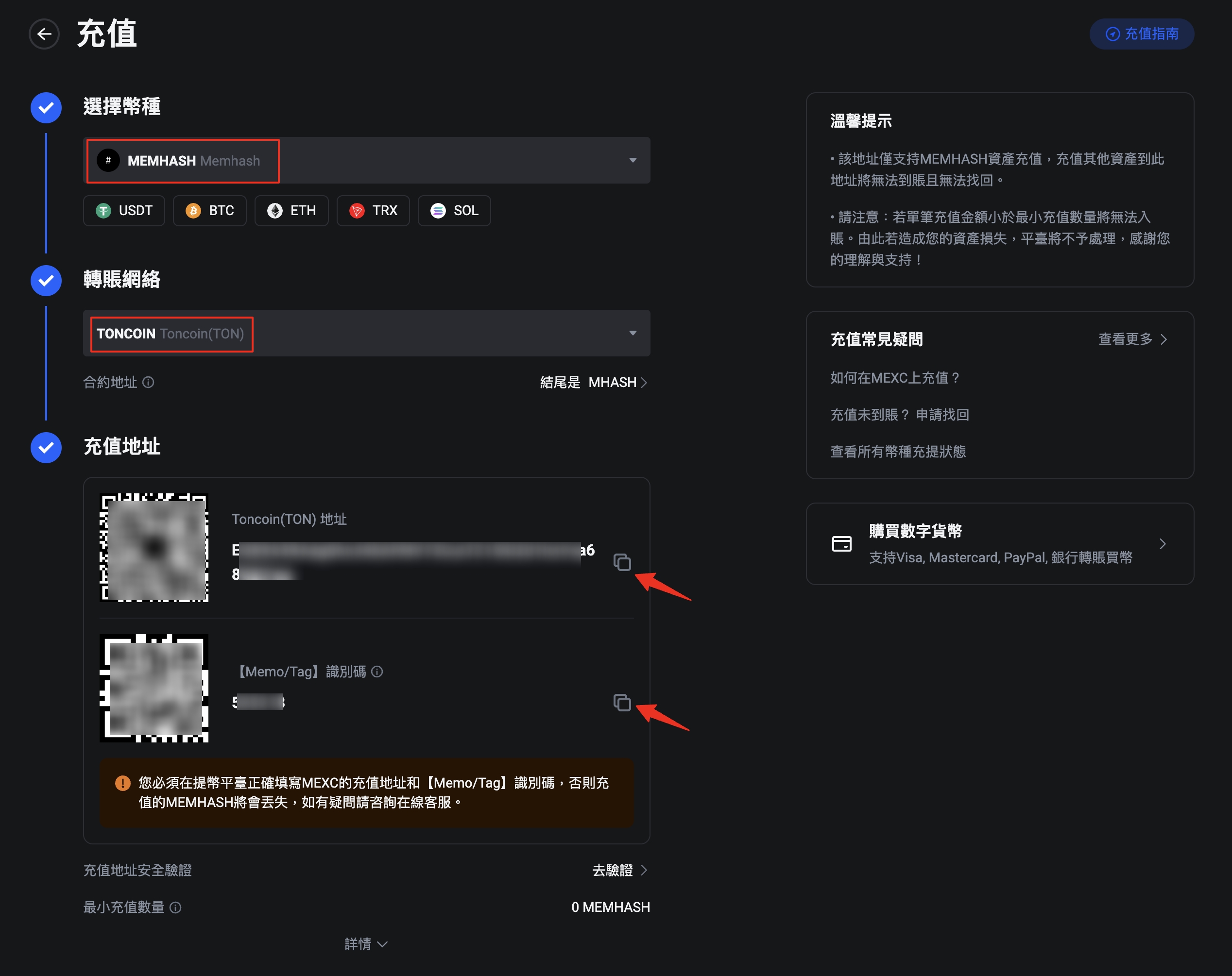This screenshot has width=1232, height=976.
Task: Pick the SOL coin shortcut
Action: pos(454,211)
